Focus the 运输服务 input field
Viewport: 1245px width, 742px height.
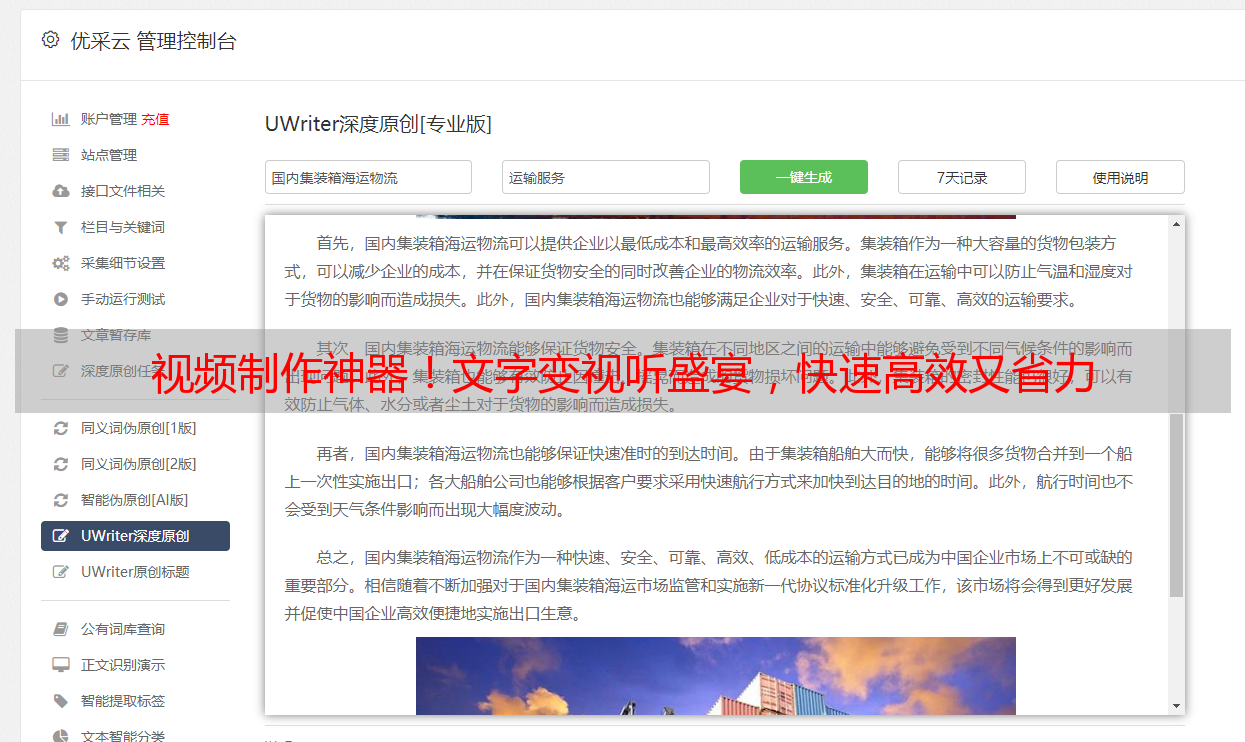(606, 177)
